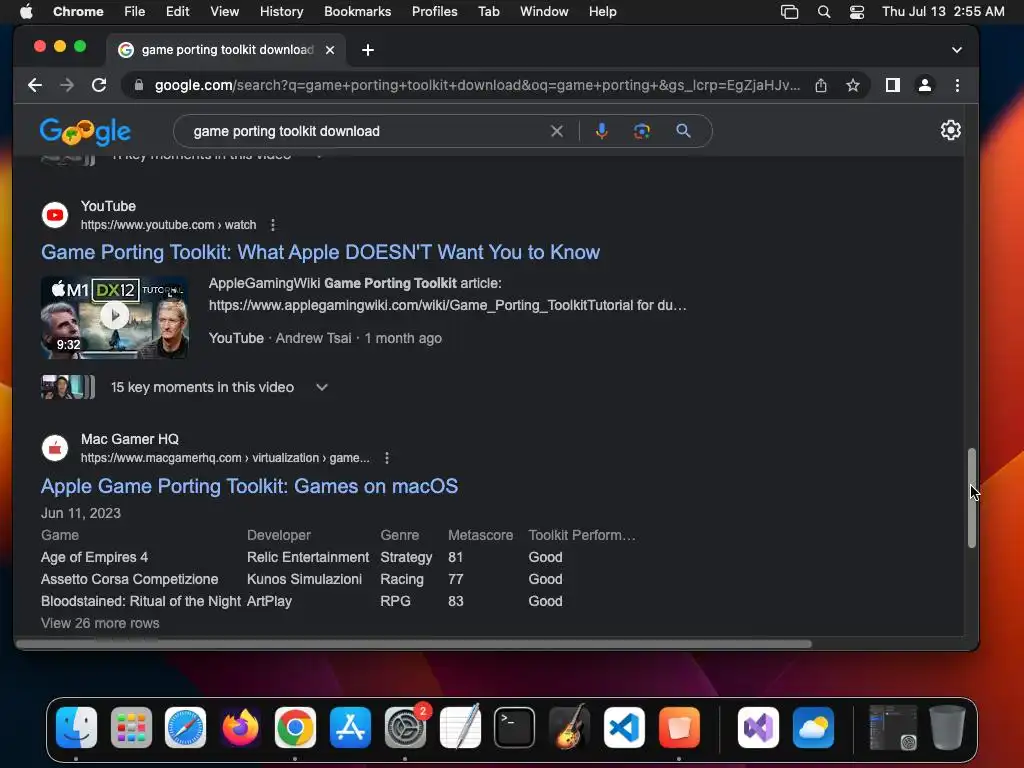Open Trash in the dock
The width and height of the screenshot is (1024, 768).
point(947,728)
